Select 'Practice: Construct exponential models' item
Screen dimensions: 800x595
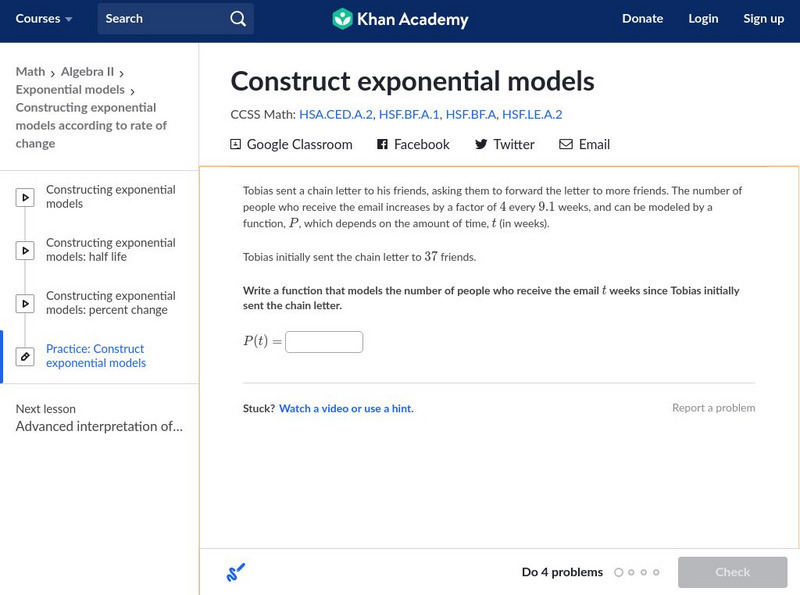[x=96, y=356]
